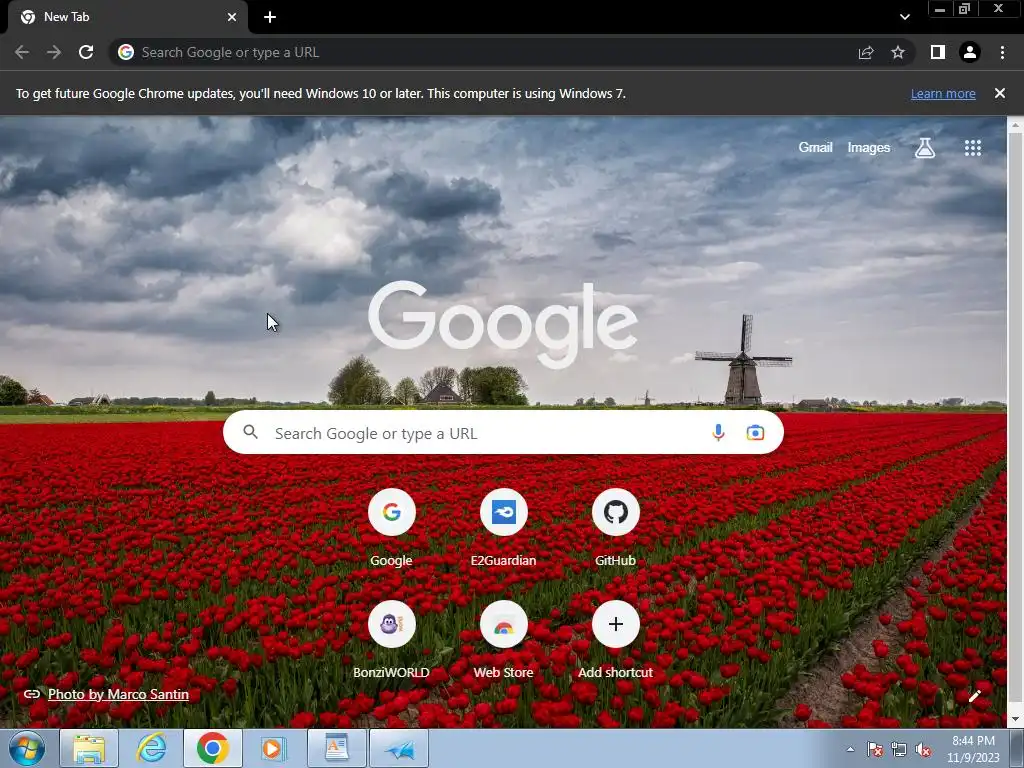Image resolution: width=1024 pixels, height=768 pixels.
Task: Bookmark this tab with the star icon
Action: tap(898, 52)
